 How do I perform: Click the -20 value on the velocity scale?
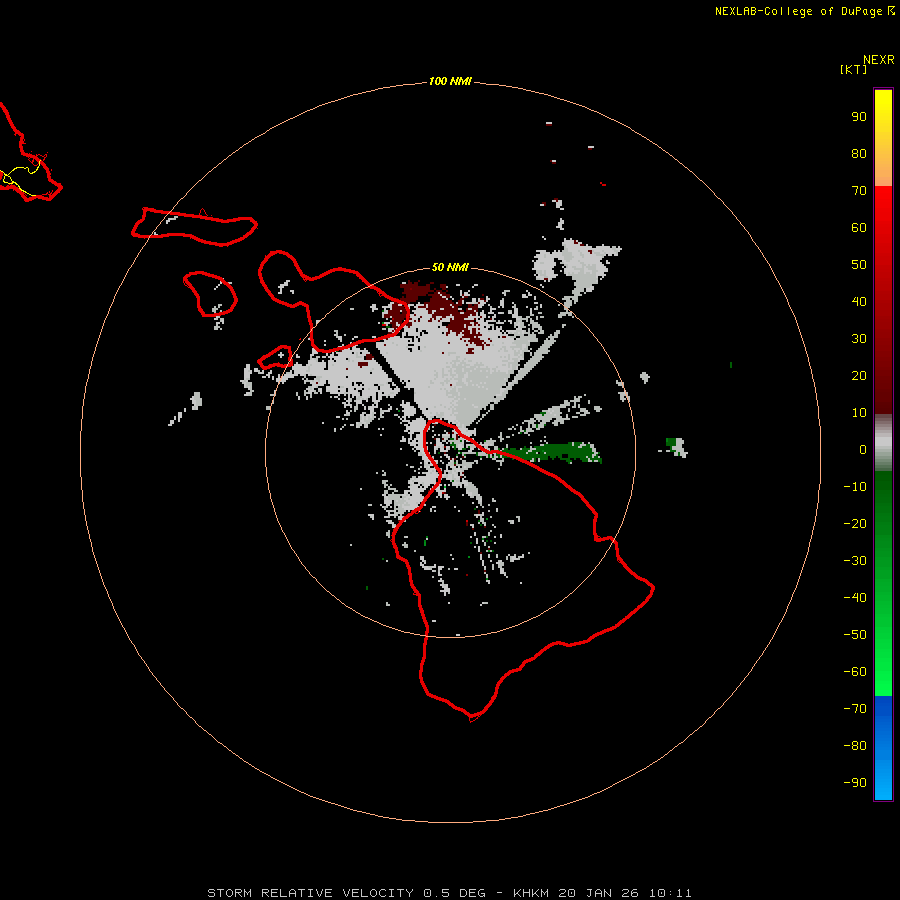[x=855, y=524]
